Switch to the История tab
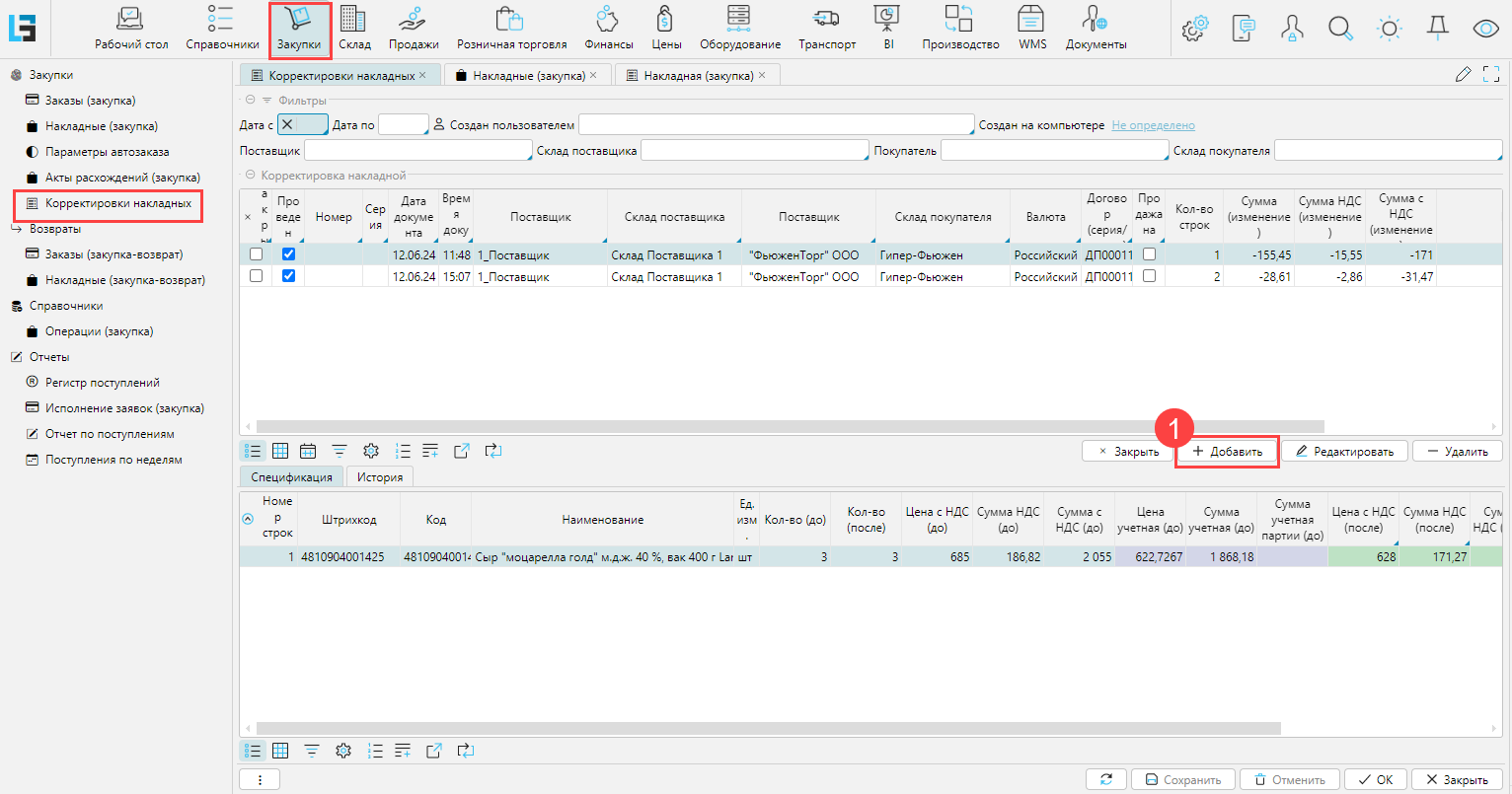The width and height of the screenshot is (1512, 794). [x=379, y=477]
